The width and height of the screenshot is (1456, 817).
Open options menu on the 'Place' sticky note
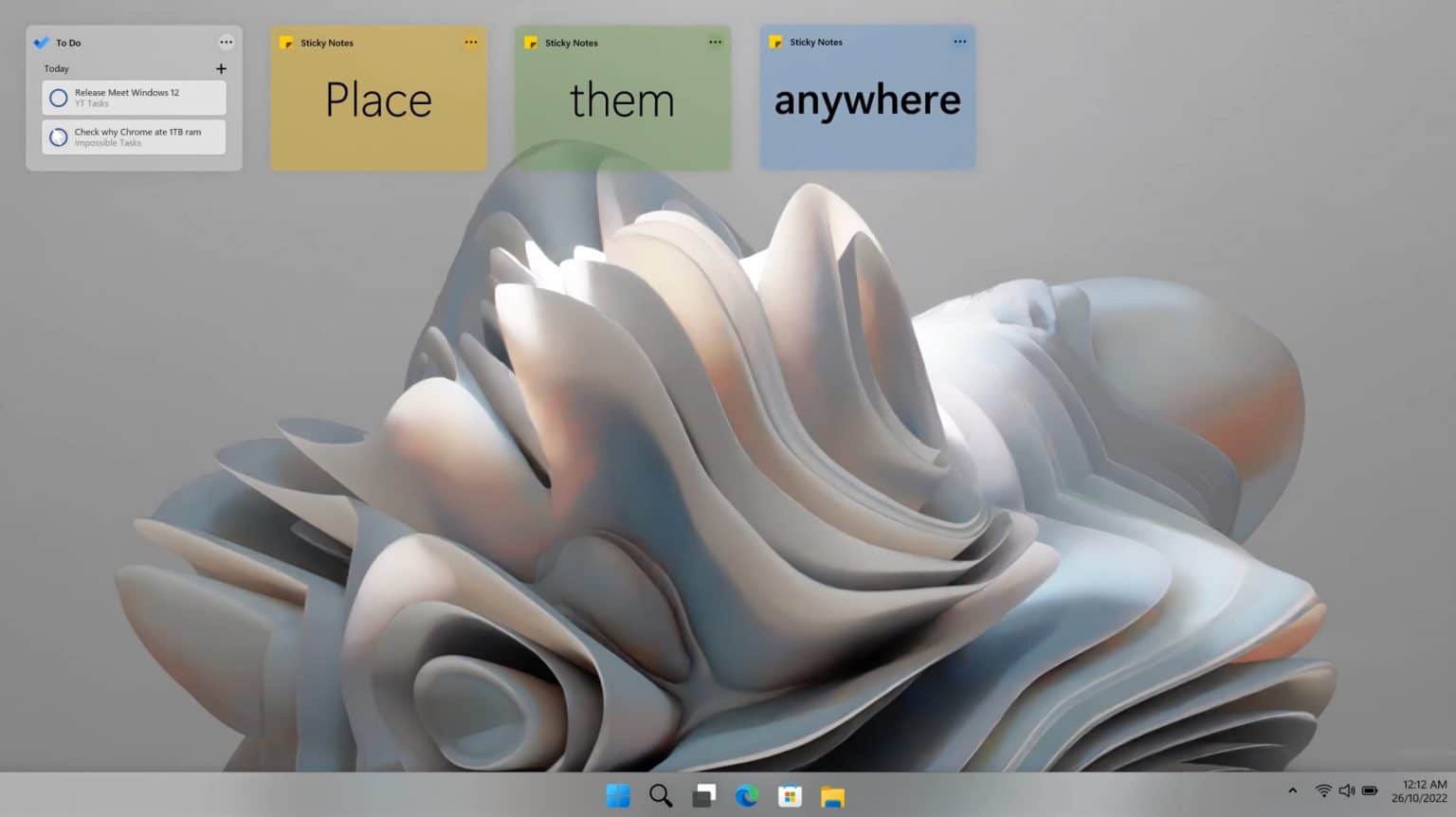tap(471, 42)
